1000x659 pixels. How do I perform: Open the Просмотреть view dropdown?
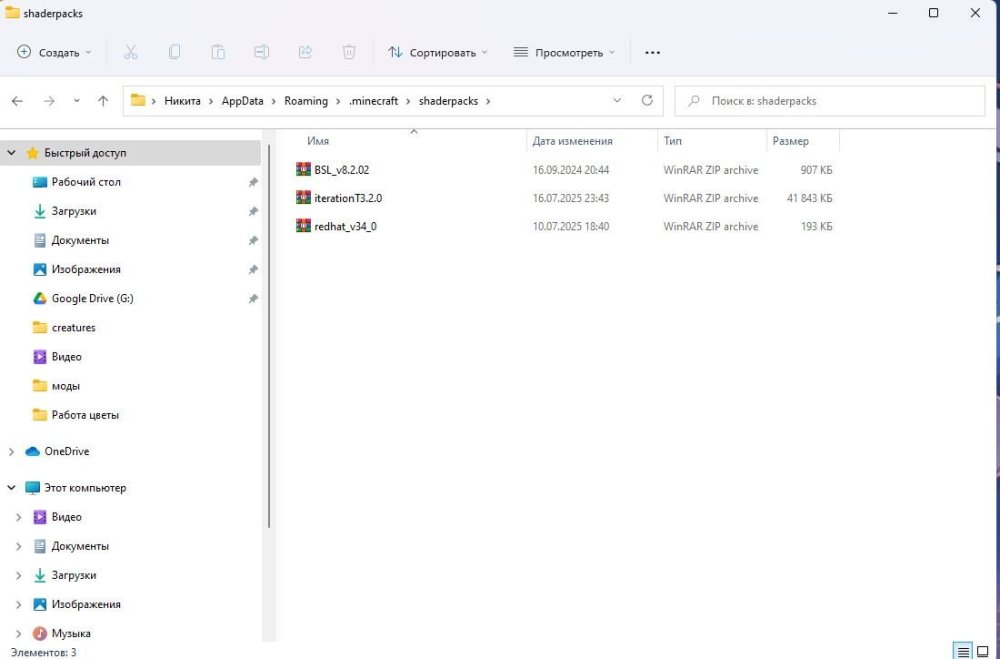coord(564,52)
